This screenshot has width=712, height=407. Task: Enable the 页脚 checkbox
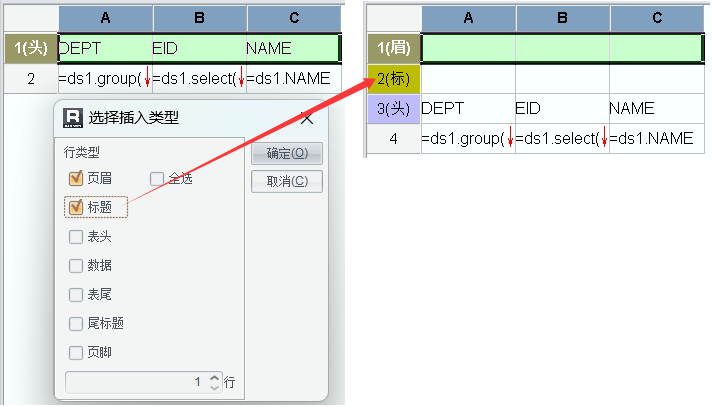76,352
